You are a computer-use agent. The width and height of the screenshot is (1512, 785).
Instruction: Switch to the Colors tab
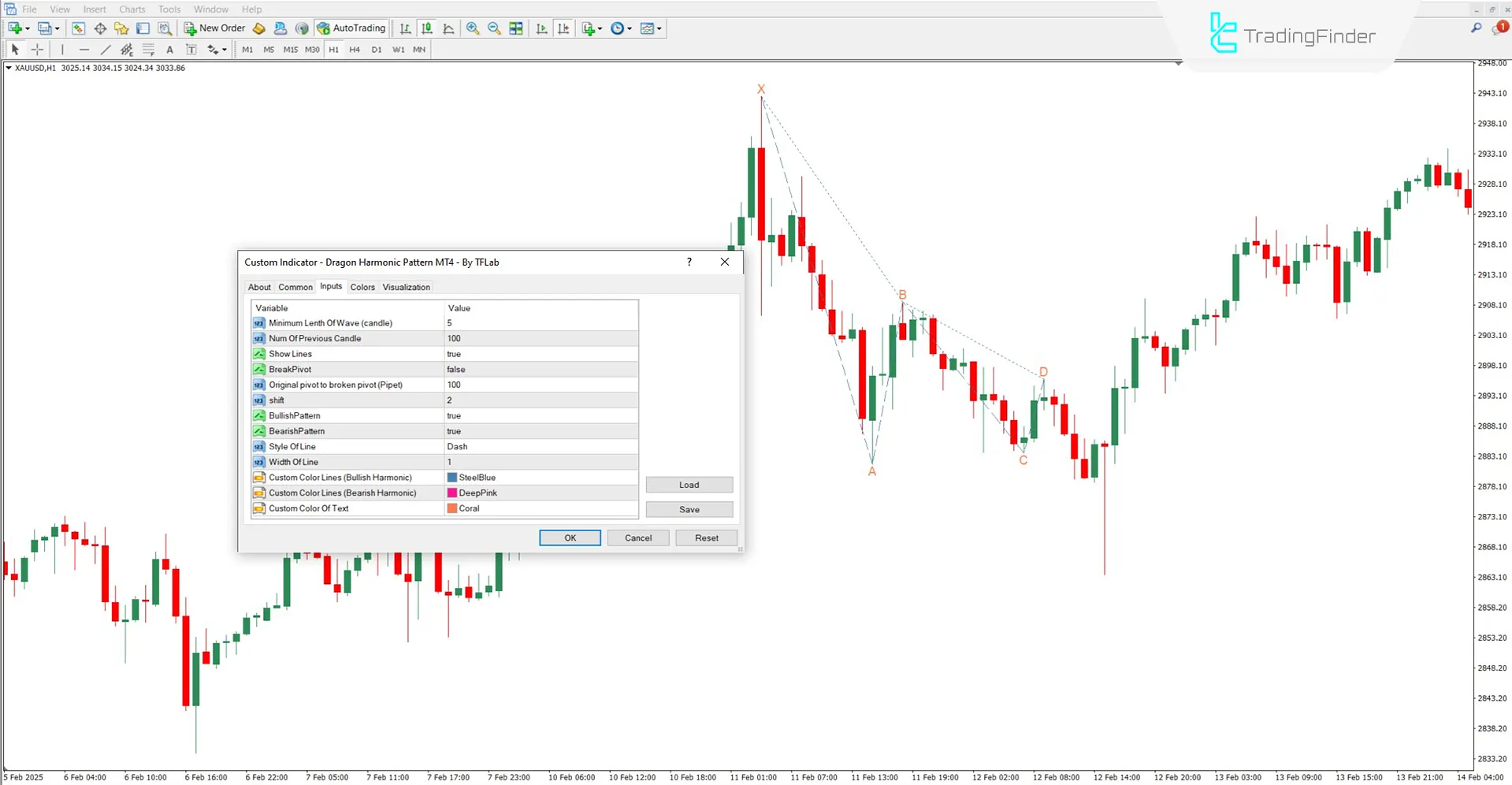[362, 287]
